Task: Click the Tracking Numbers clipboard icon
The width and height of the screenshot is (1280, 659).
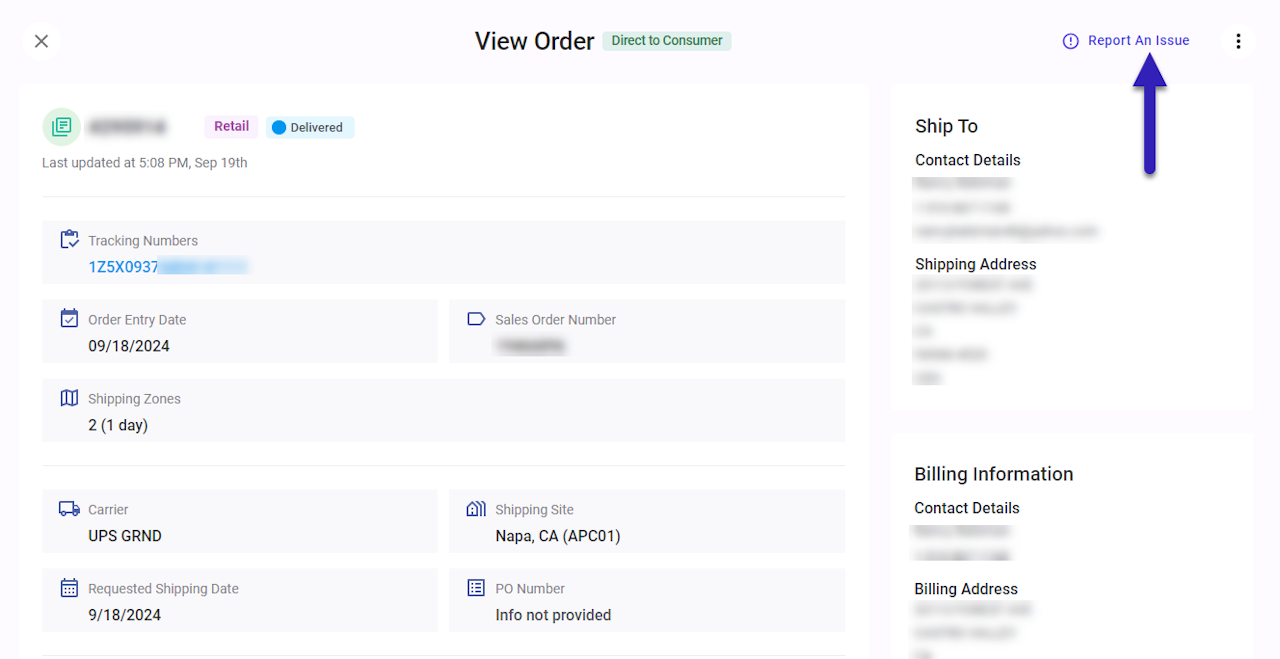Action: coord(69,240)
